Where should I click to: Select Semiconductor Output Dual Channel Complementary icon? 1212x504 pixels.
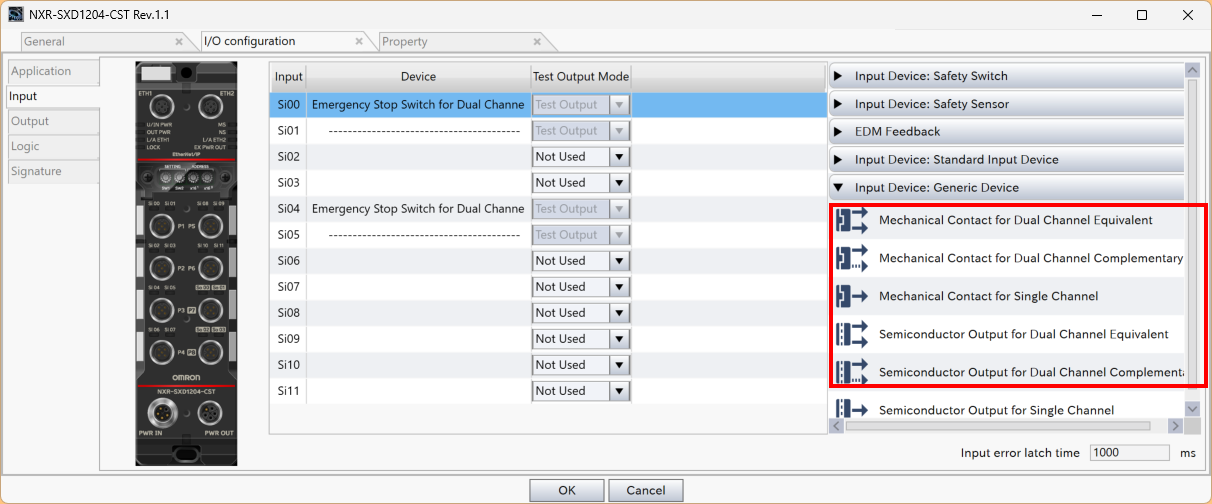pos(852,372)
